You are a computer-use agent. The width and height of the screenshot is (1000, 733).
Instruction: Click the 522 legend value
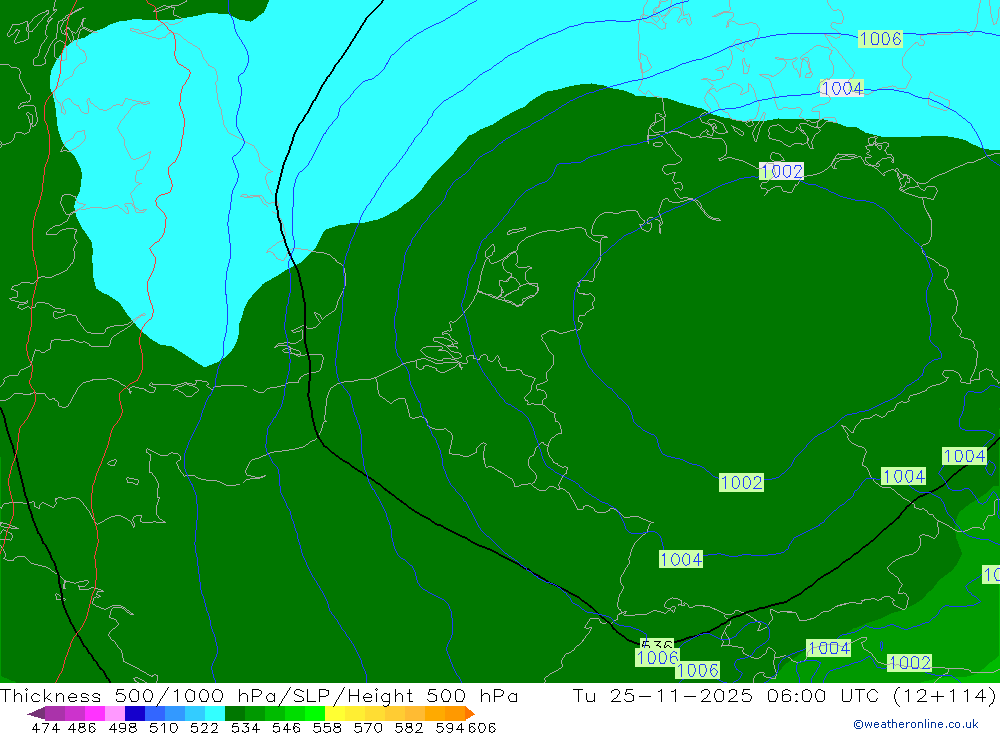tap(204, 727)
